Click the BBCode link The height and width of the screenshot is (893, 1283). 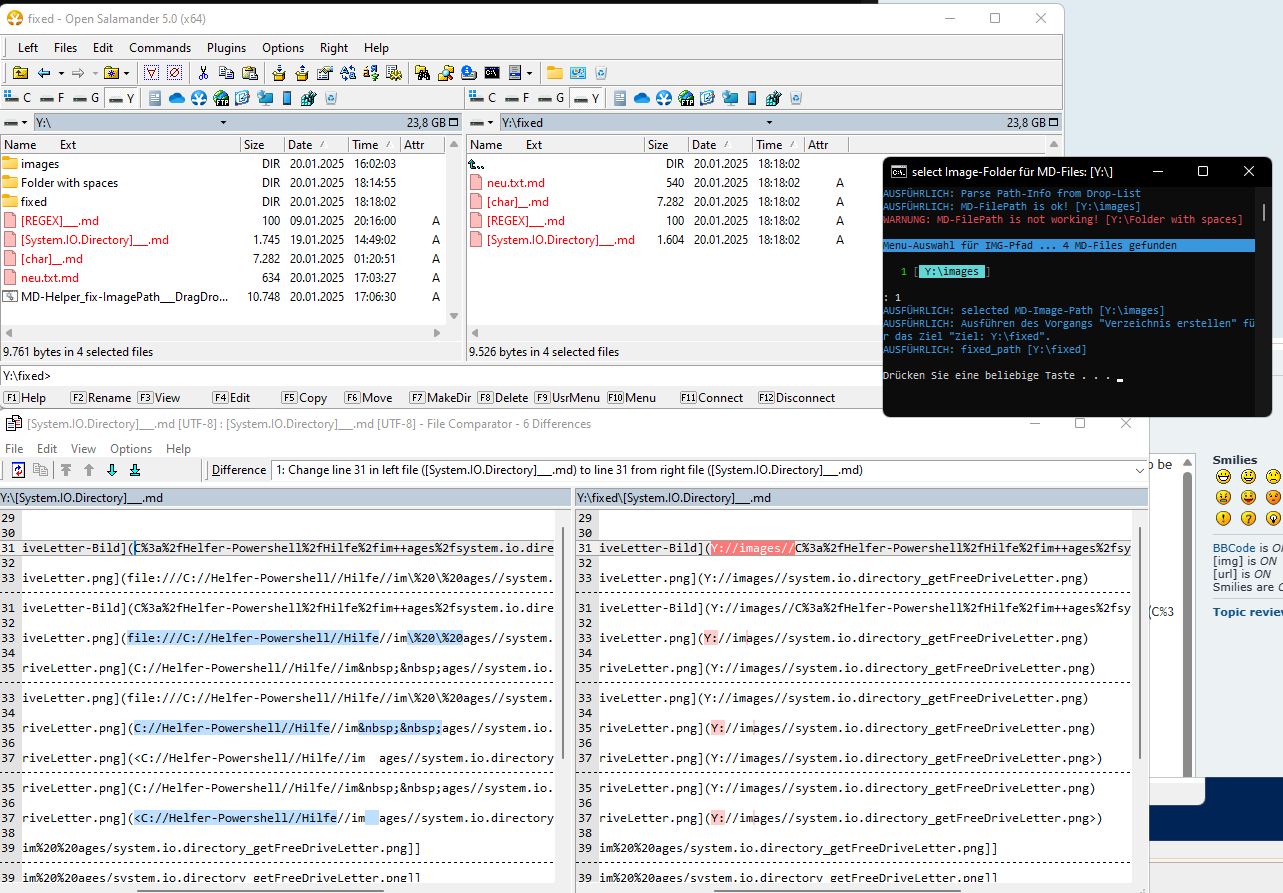coord(1233,548)
